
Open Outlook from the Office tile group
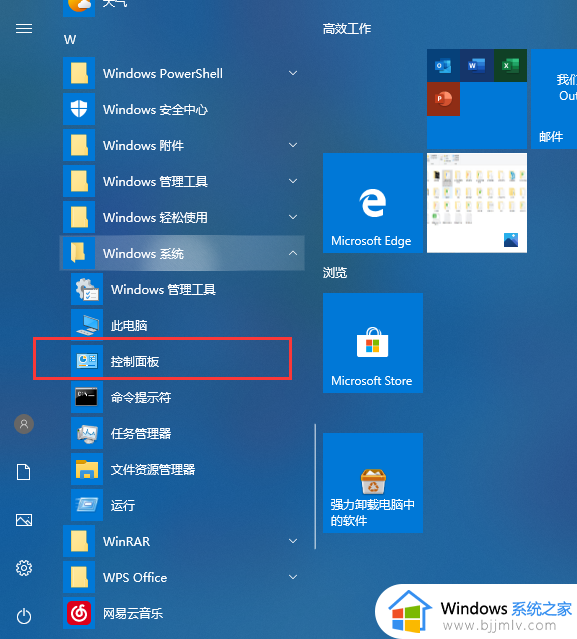tap(443, 66)
